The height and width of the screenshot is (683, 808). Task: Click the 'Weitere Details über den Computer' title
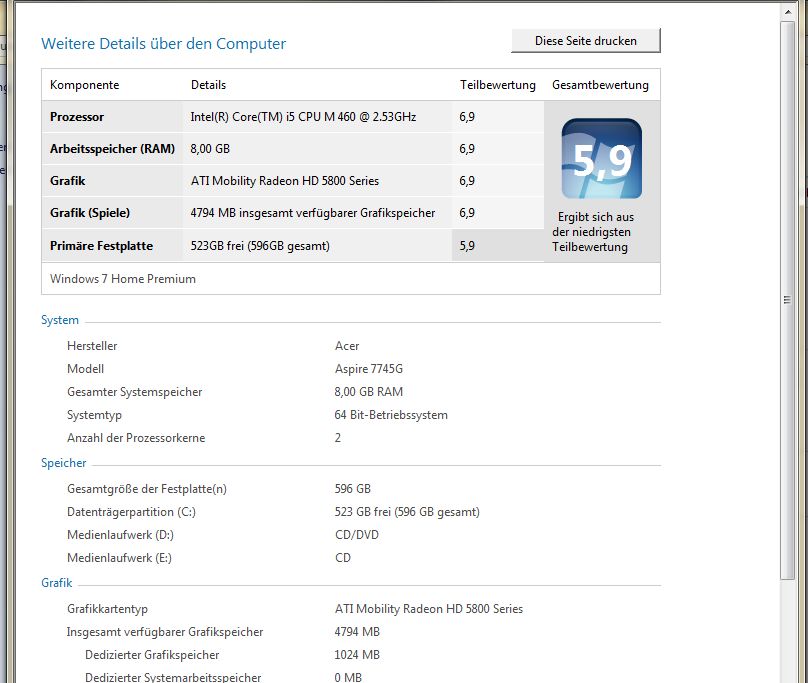(x=163, y=44)
